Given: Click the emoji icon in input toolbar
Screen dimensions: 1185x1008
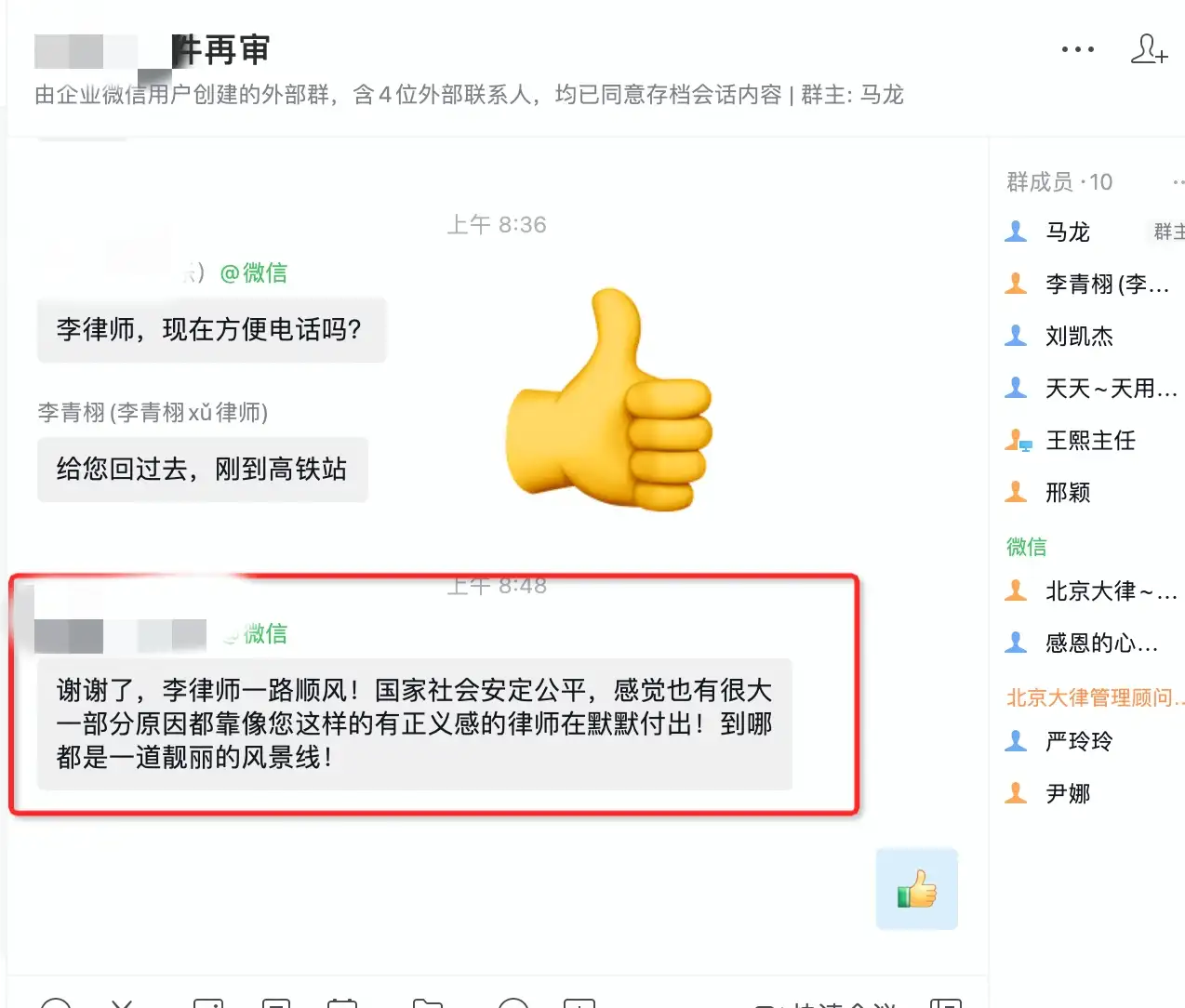Looking at the screenshot, I should click(x=56, y=1002).
